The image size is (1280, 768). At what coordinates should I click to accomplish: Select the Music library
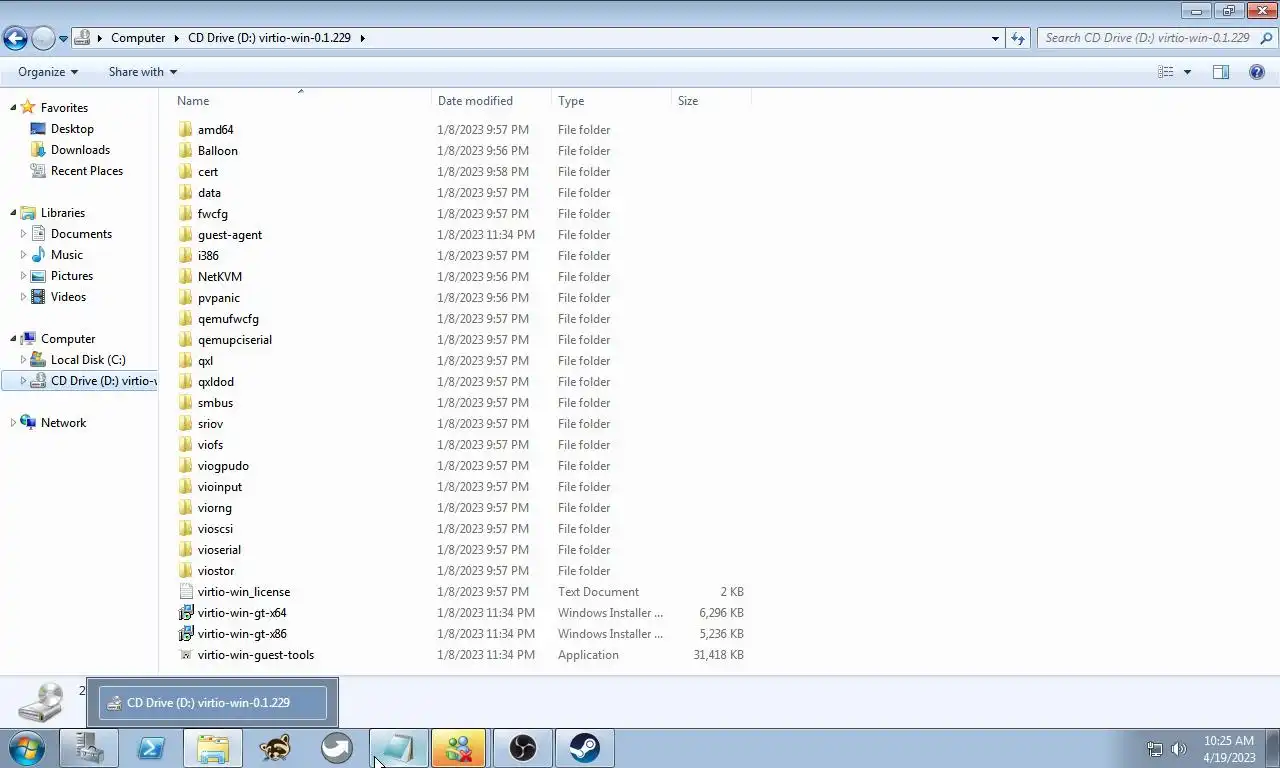66,255
